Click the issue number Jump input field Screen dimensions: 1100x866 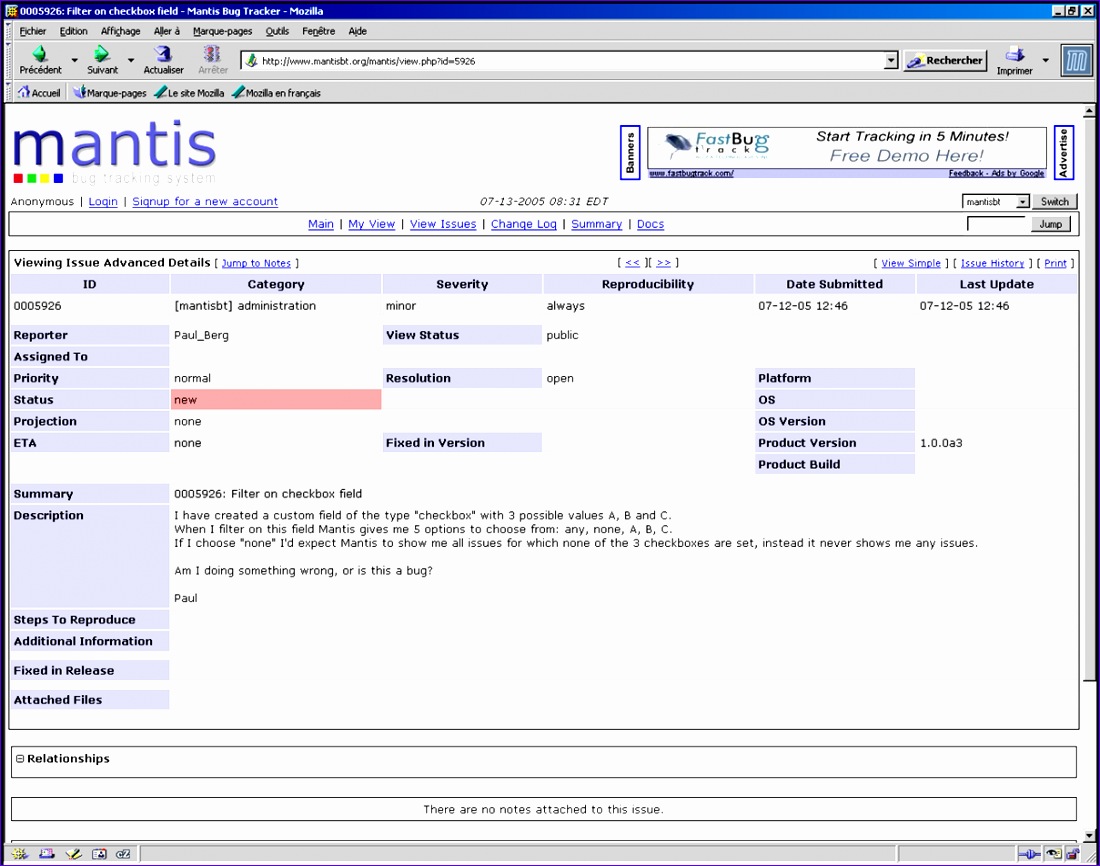tap(996, 224)
